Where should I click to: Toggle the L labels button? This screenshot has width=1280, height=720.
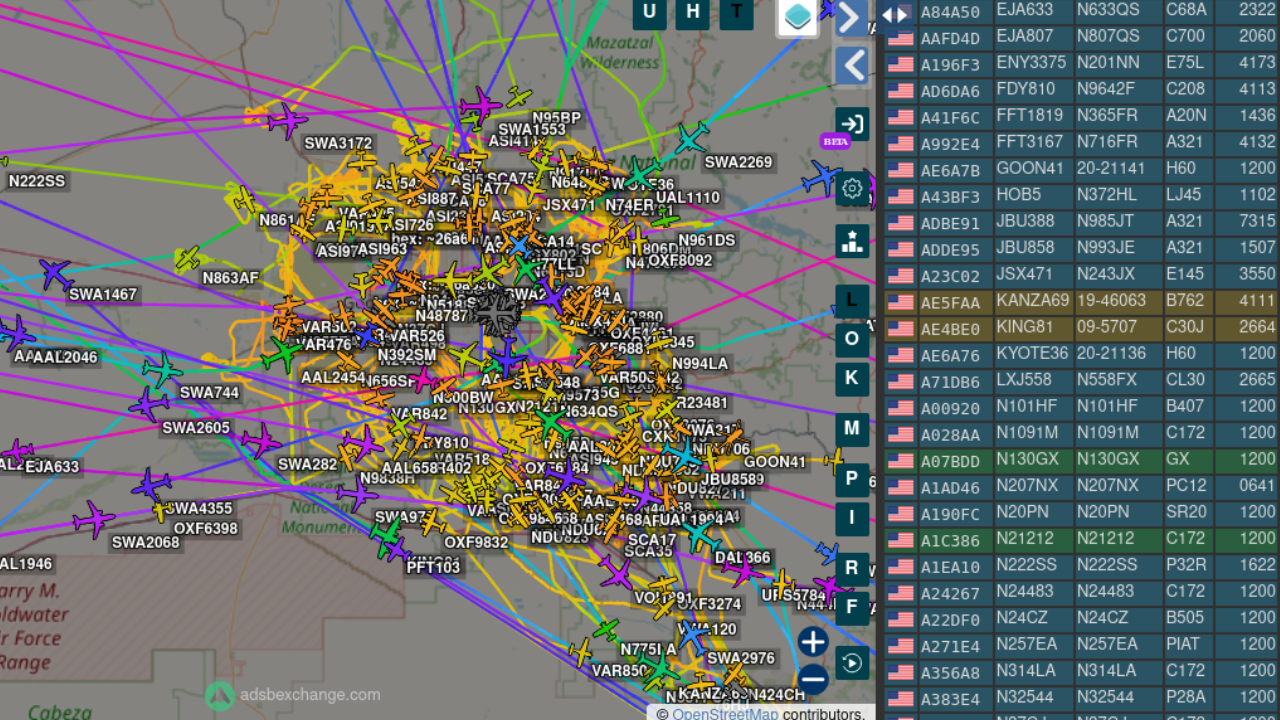[x=852, y=300]
